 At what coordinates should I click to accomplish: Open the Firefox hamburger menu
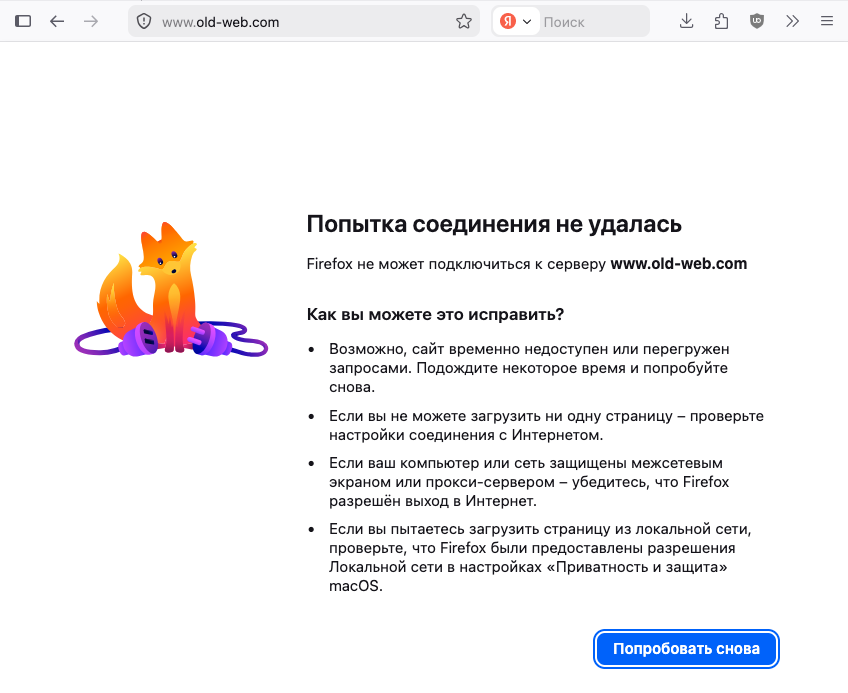point(827,22)
